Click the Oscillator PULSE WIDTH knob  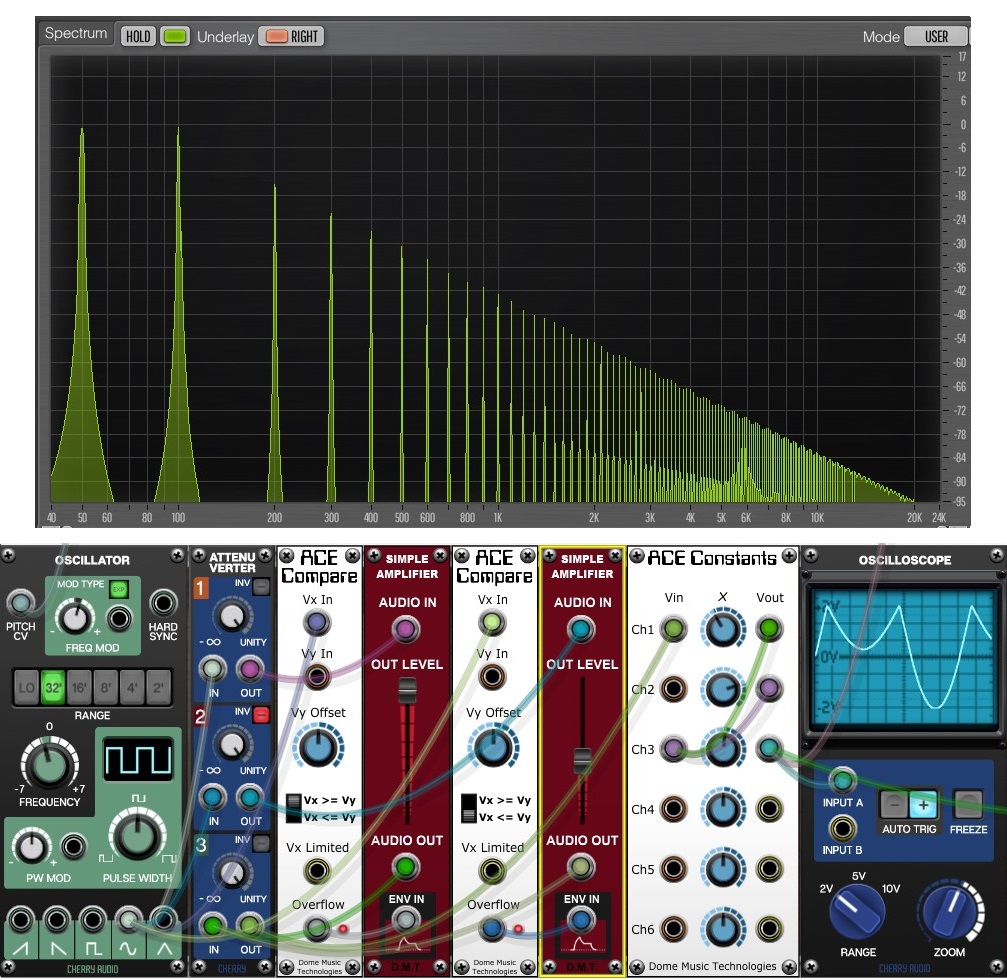[137, 836]
